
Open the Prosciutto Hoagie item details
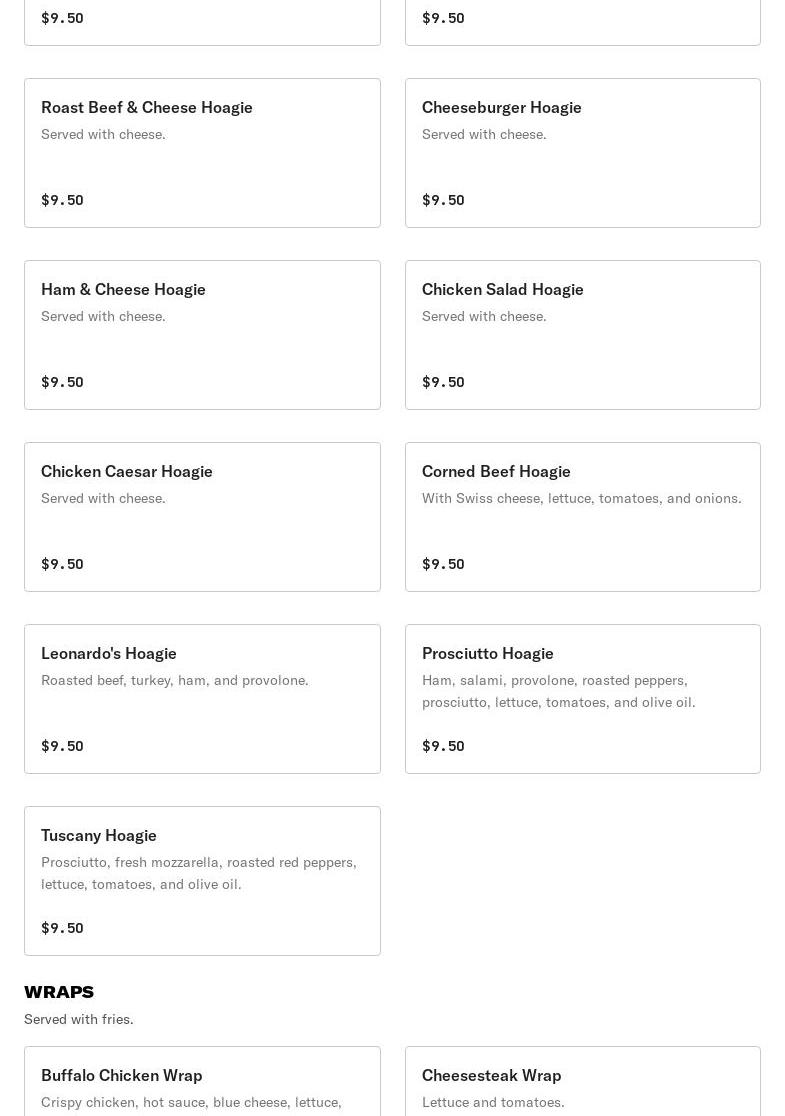click(582, 699)
